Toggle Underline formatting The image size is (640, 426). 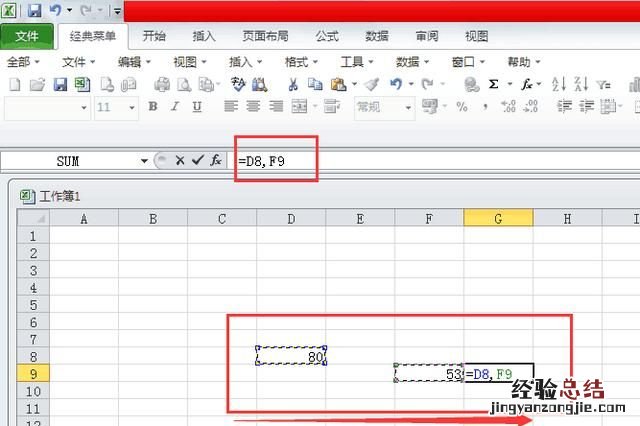click(197, 107)
